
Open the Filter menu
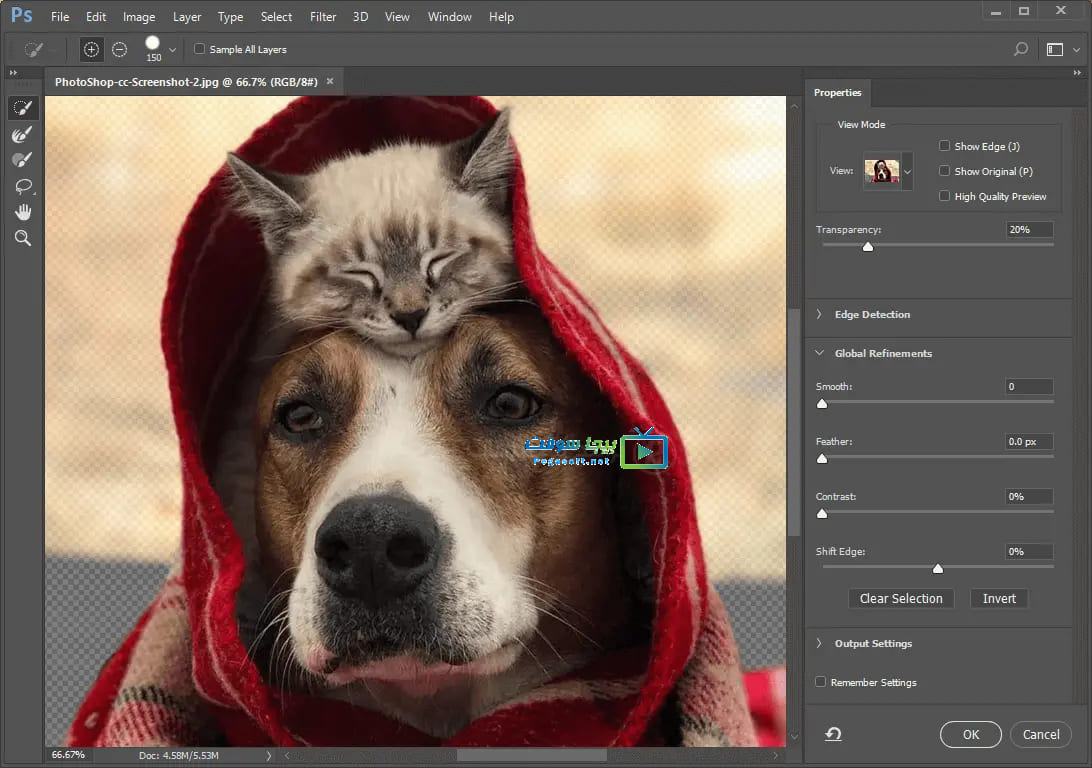[322, 17]
